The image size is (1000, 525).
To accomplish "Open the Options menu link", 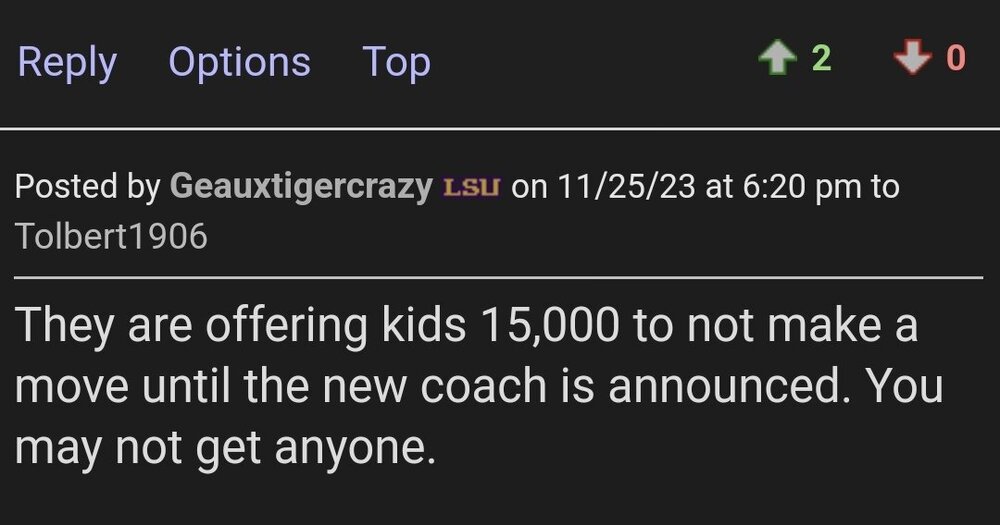I will [239, 62].
